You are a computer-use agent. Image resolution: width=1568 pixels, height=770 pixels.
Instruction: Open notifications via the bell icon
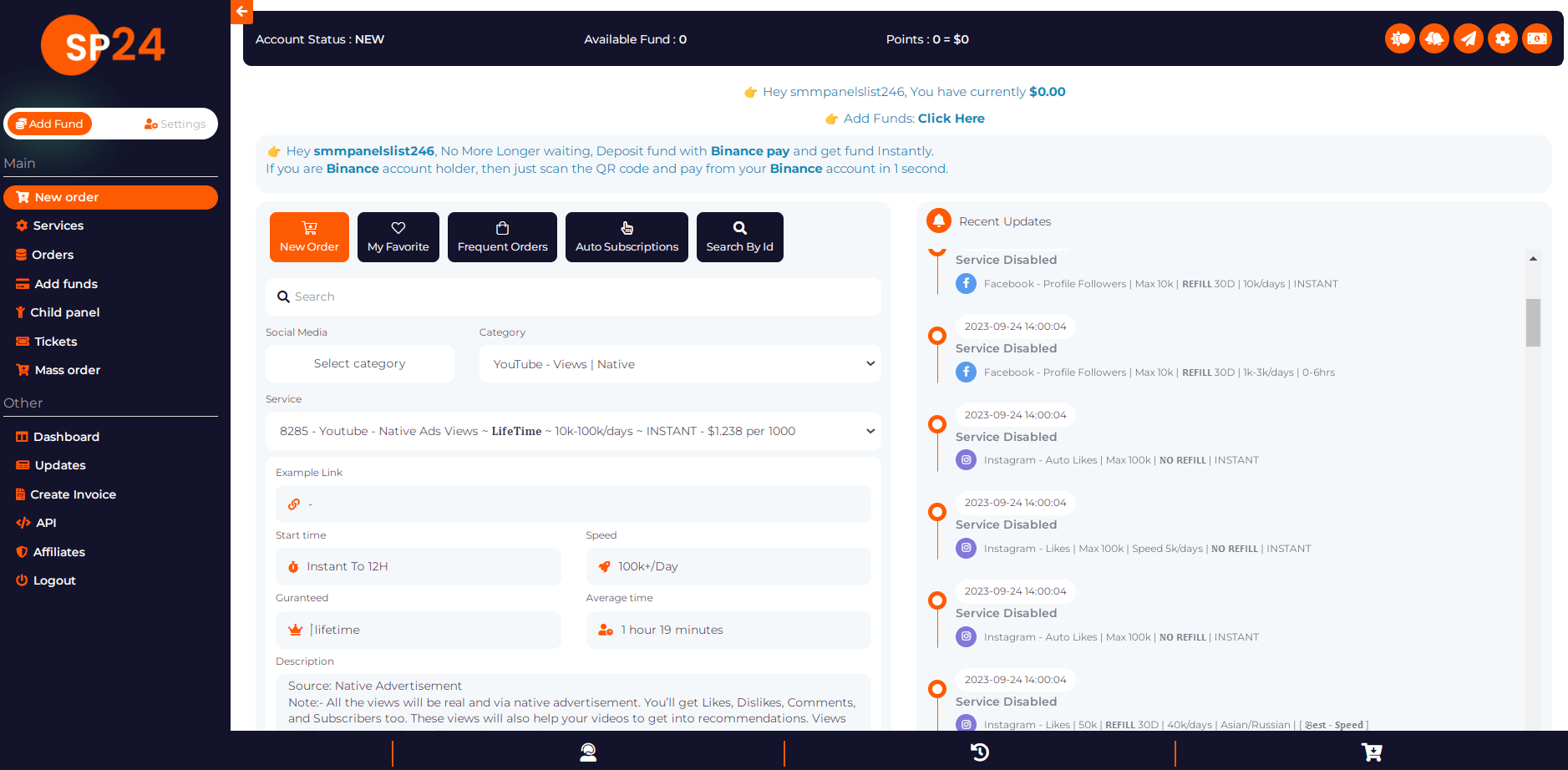tap(1434, 38)
